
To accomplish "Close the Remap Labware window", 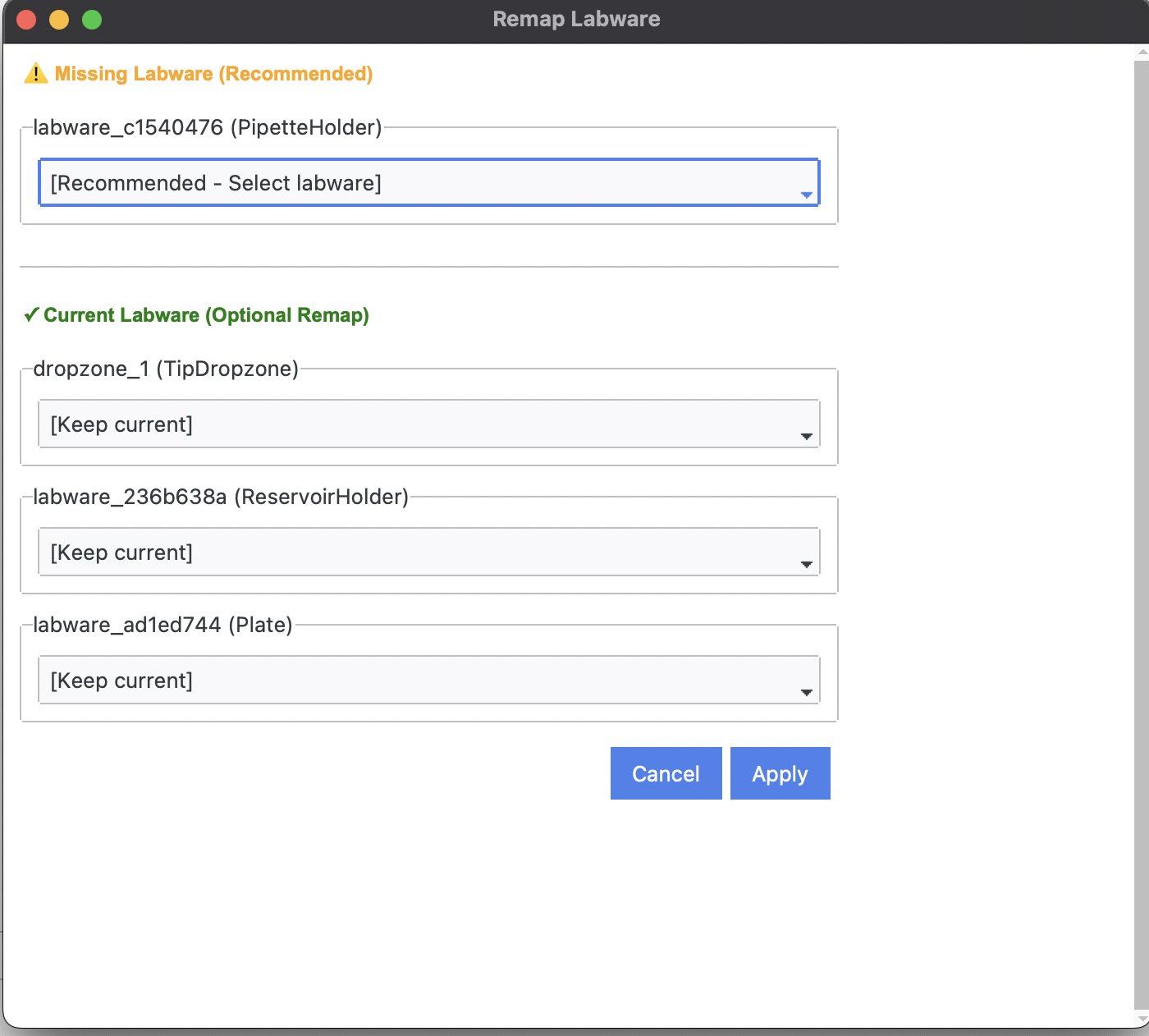I will tap(26, 20).
